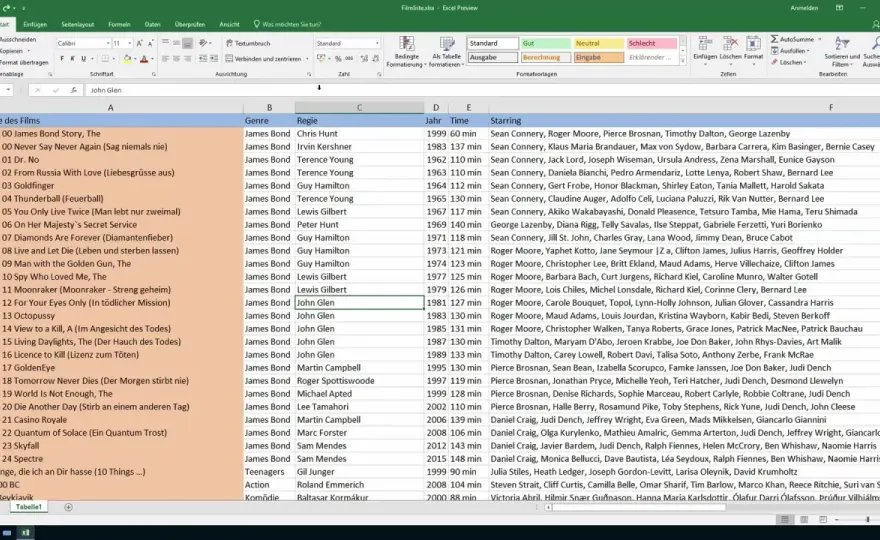Image resolution: width=880 pixels, height=540 pixels.
Task: Open AutoSumme dropdown arrow
Action: coord(819,39)
